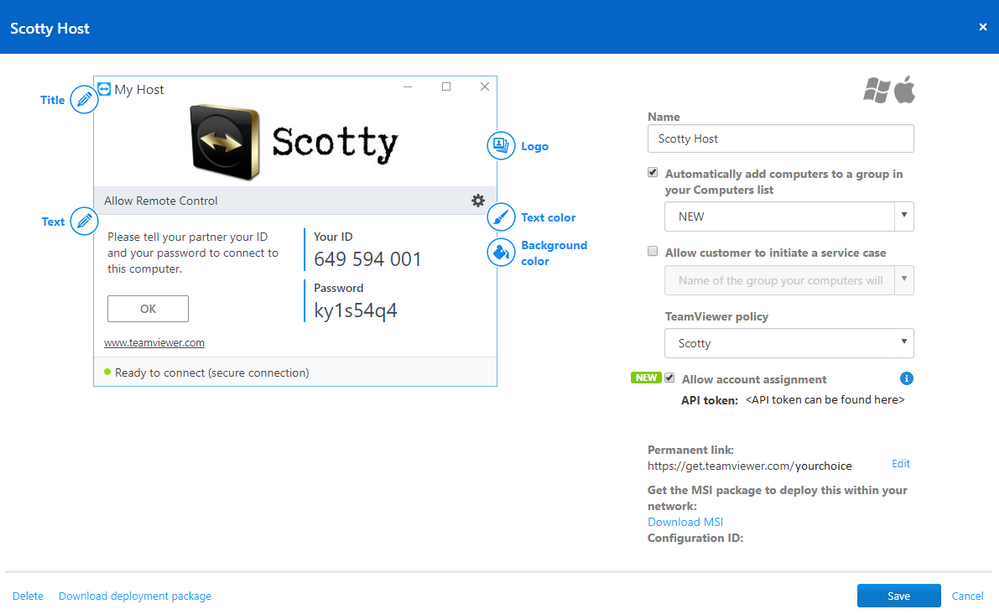
Task: Click the Text pencil edit icon
Action: point(84,221)
